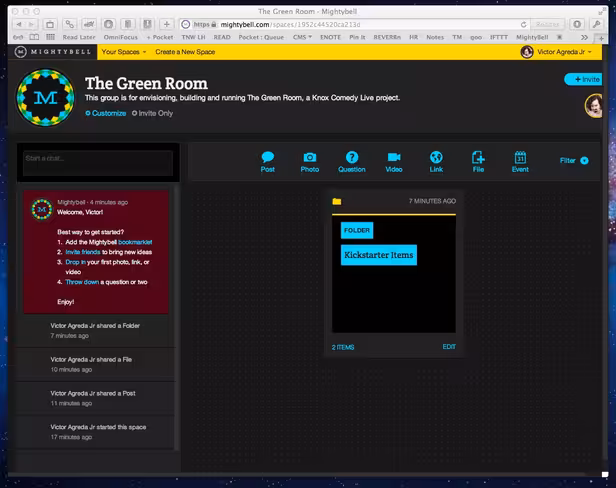This screenshot has width=616, height=488.
Task: Add a Link using the globe icon
Action: 436,157
